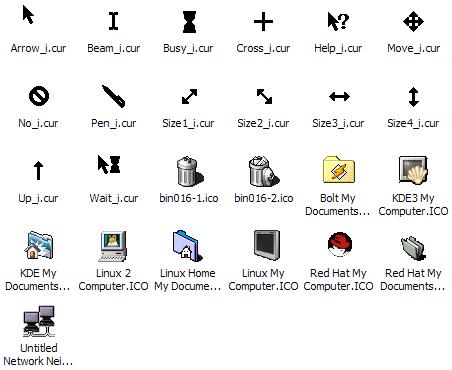Select the Help_i.cur question arrow icon
Image resolution: width=452 pixels, height=370 pixels.
click(x=338, y=22)
